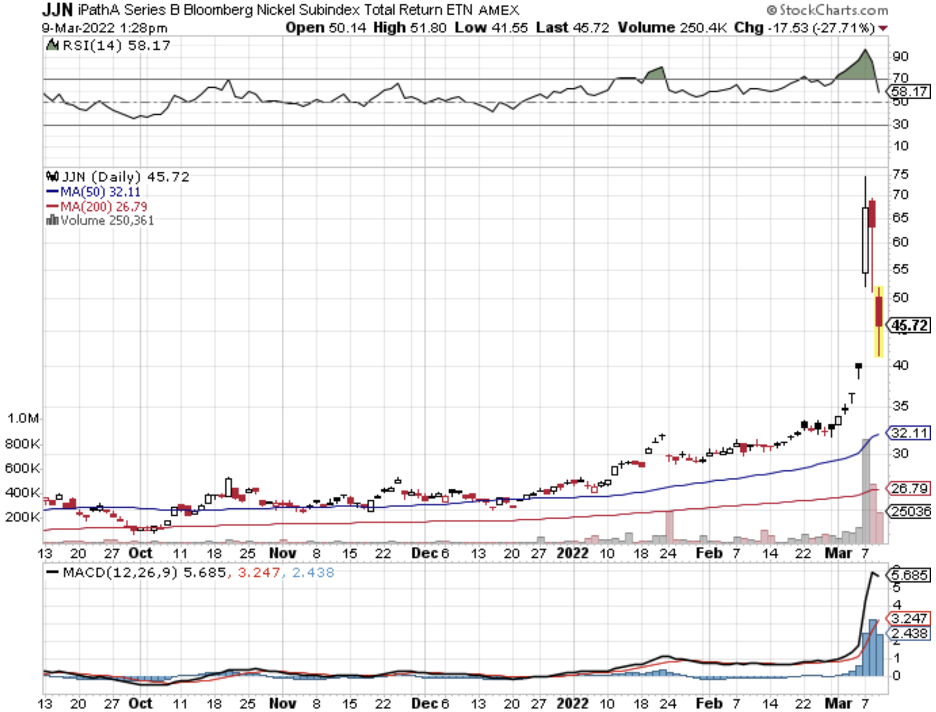
Task: Click the blue 2.438 MACD histogram value
Action: 313,572
